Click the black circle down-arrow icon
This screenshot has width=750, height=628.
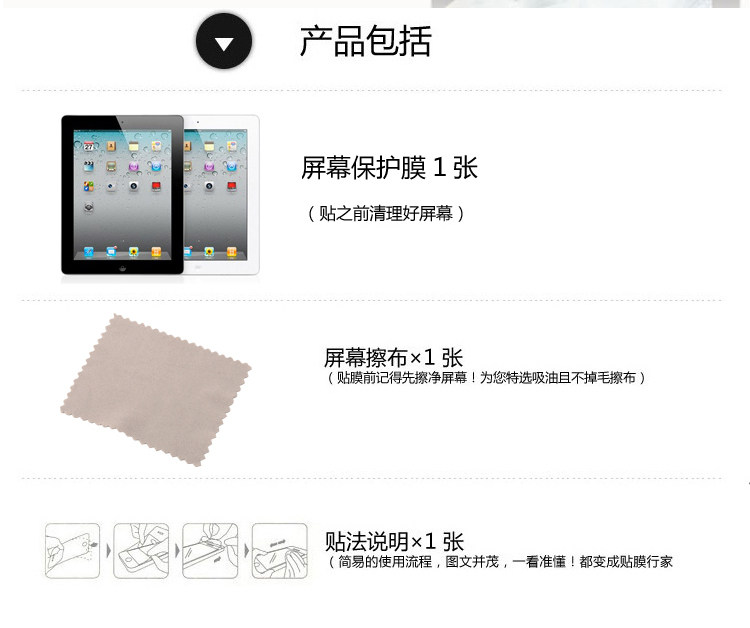click(x=224, y=41)
